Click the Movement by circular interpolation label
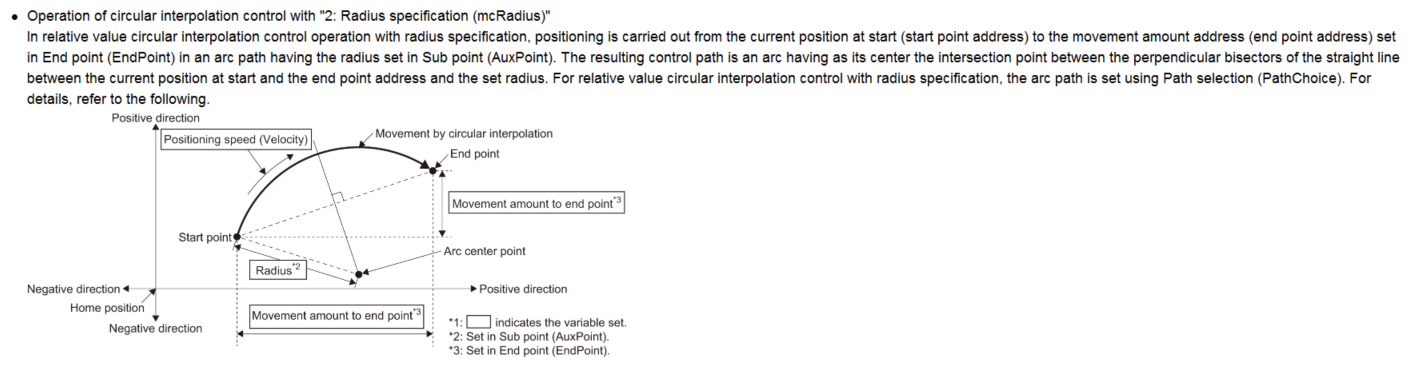The height and width of the screenshot is (369, 1409). pyautogui.click(x=464, y=133)
